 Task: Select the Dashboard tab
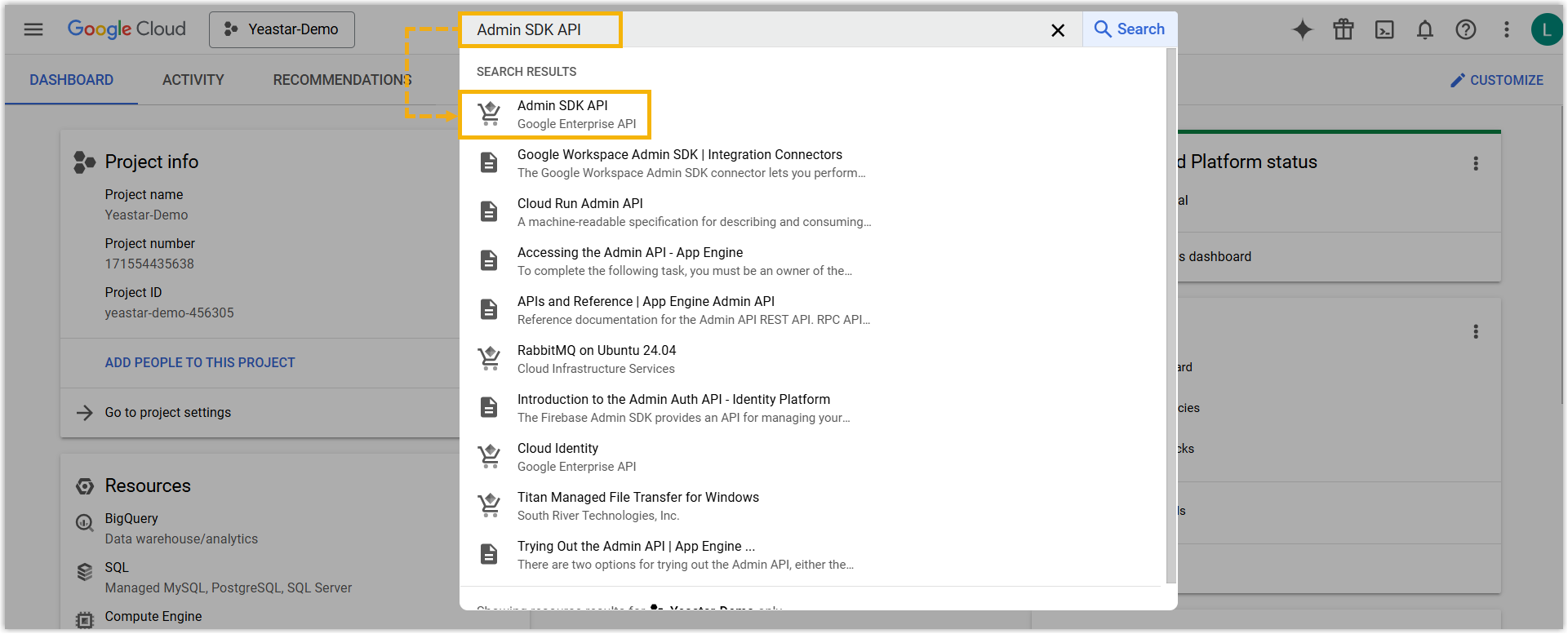[72, 80]
